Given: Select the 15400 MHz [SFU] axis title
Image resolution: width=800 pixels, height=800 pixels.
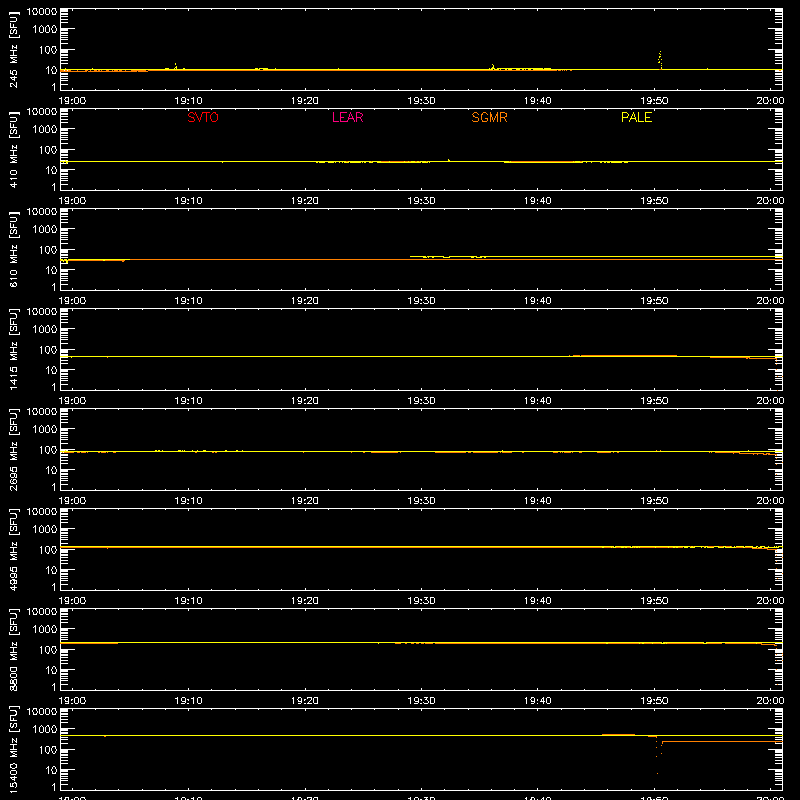Looking at the screenshot, I should pyautogui.click(x=13, y=749).
